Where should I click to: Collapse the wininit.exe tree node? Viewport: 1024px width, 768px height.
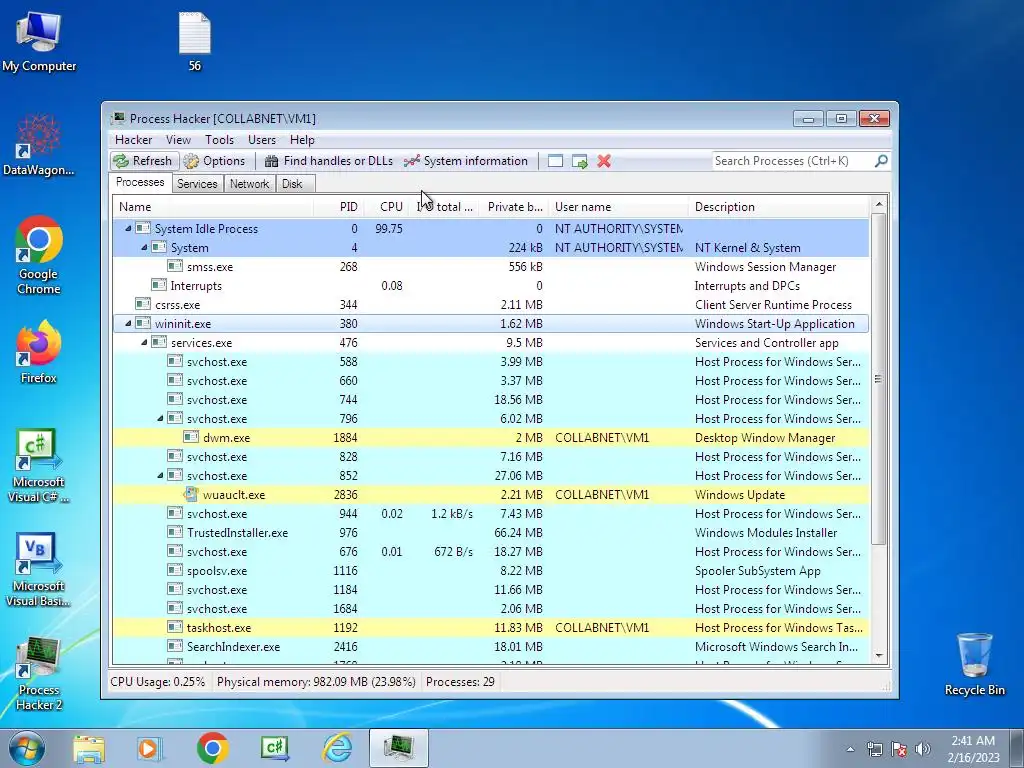click(128, 323)
